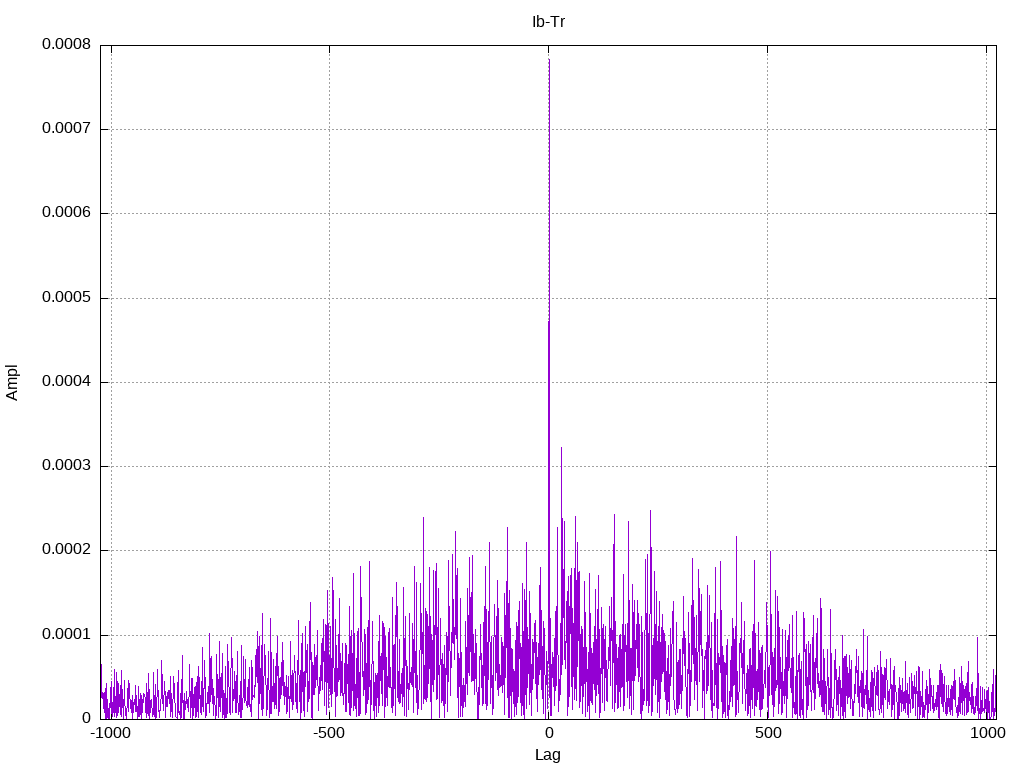Click the y-axis value 0.0005
The width and height of the screenshot is (1024, 768).
tap(66, 298)
